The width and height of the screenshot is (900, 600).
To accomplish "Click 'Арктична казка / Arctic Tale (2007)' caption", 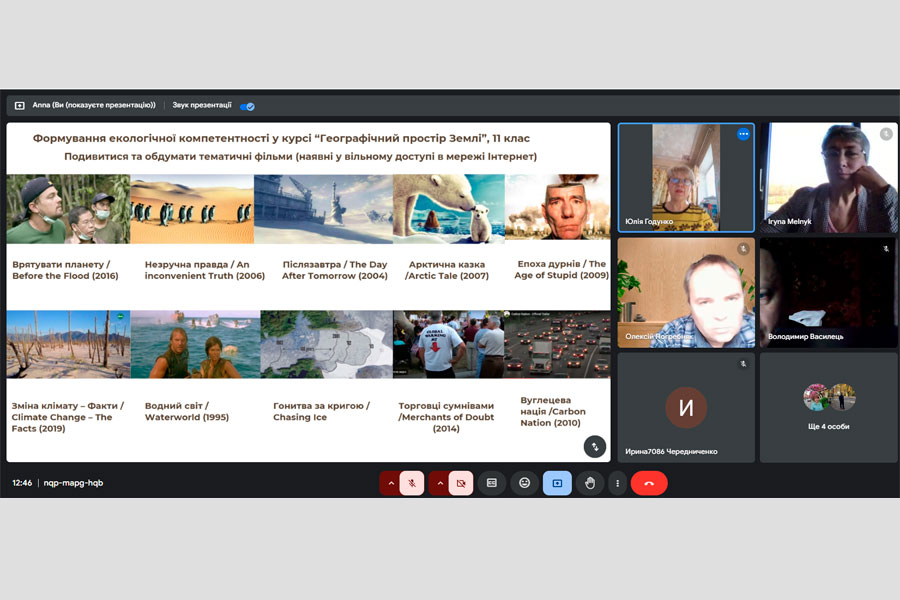I will point(447,270).
